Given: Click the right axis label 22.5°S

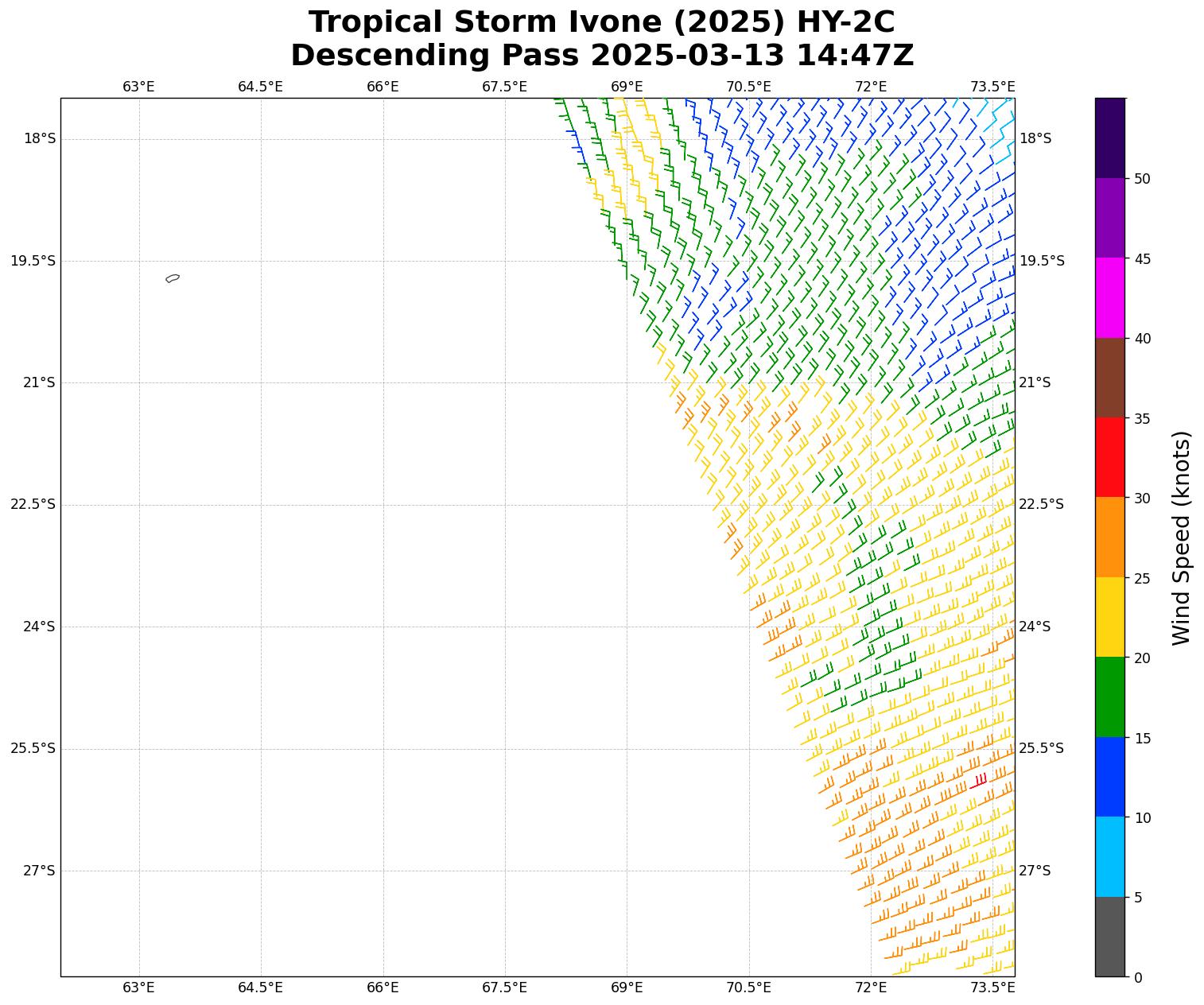Looking at the screenshot, I should pyautogui.click(x=1041, y=504).
